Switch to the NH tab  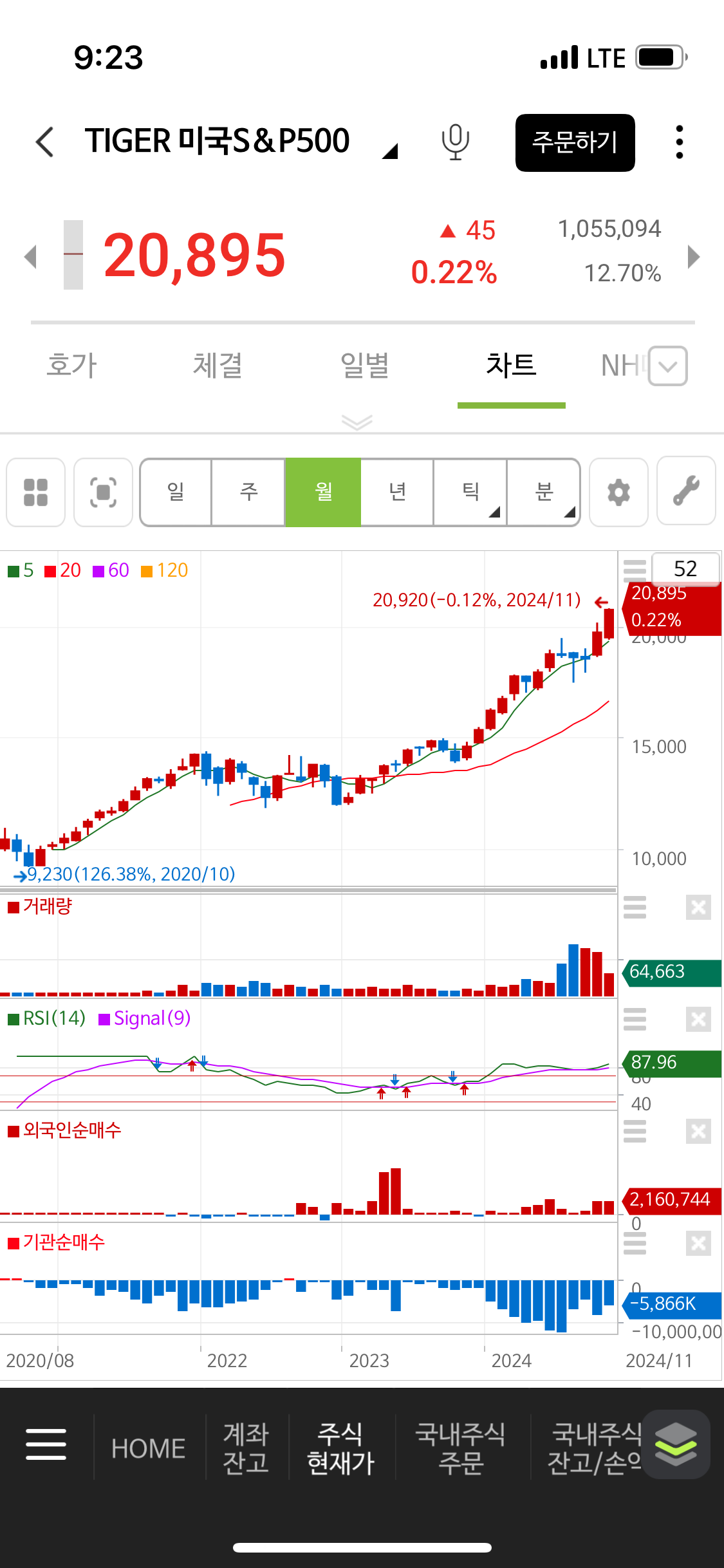622,366
